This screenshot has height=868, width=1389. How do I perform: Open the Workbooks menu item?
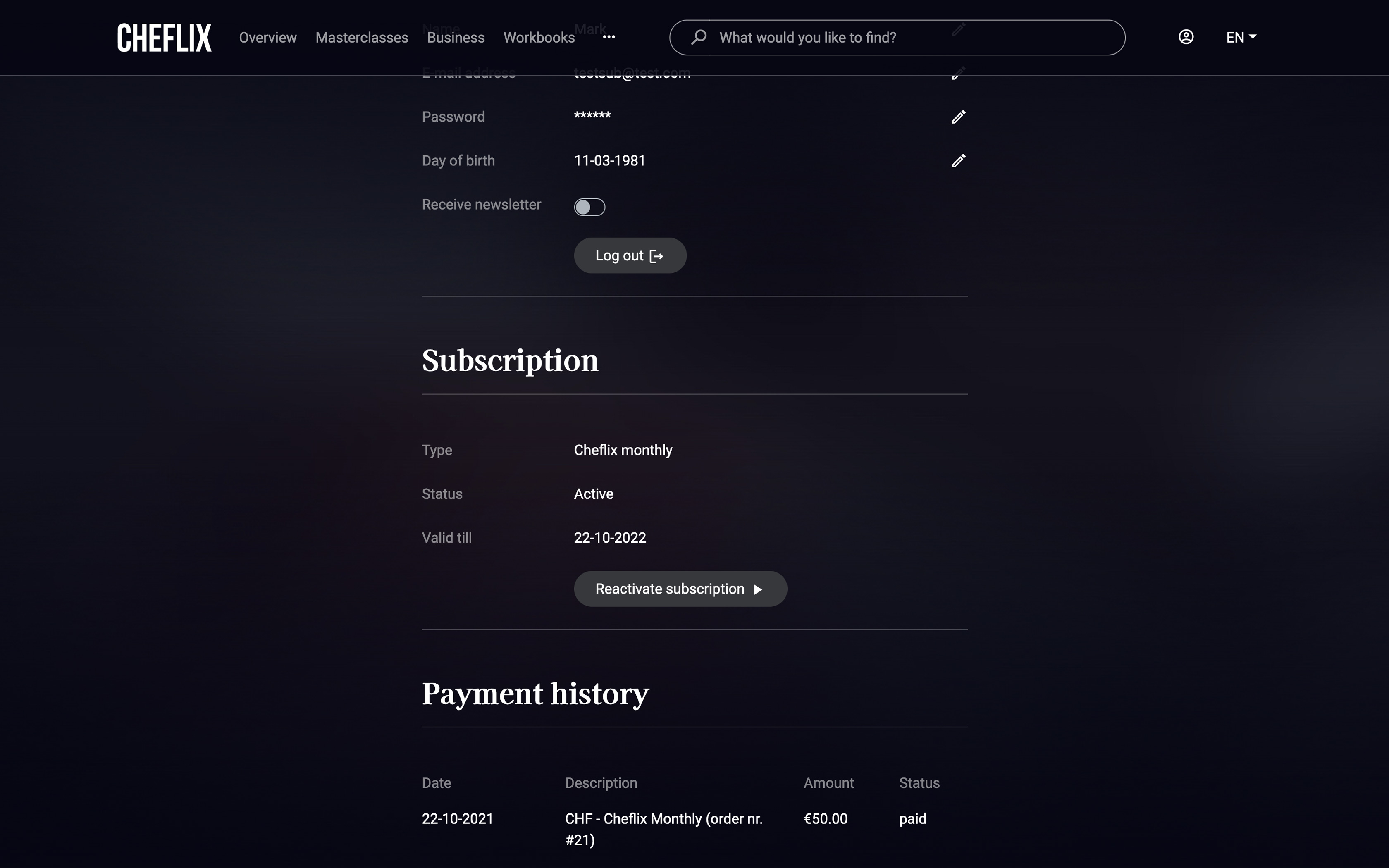pos(539,38)
